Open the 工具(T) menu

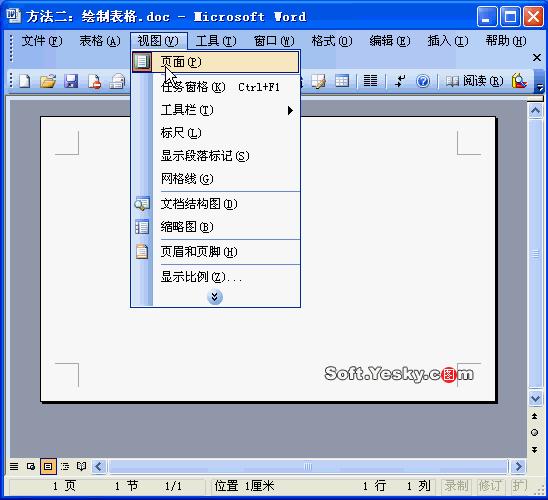point(216,41)
